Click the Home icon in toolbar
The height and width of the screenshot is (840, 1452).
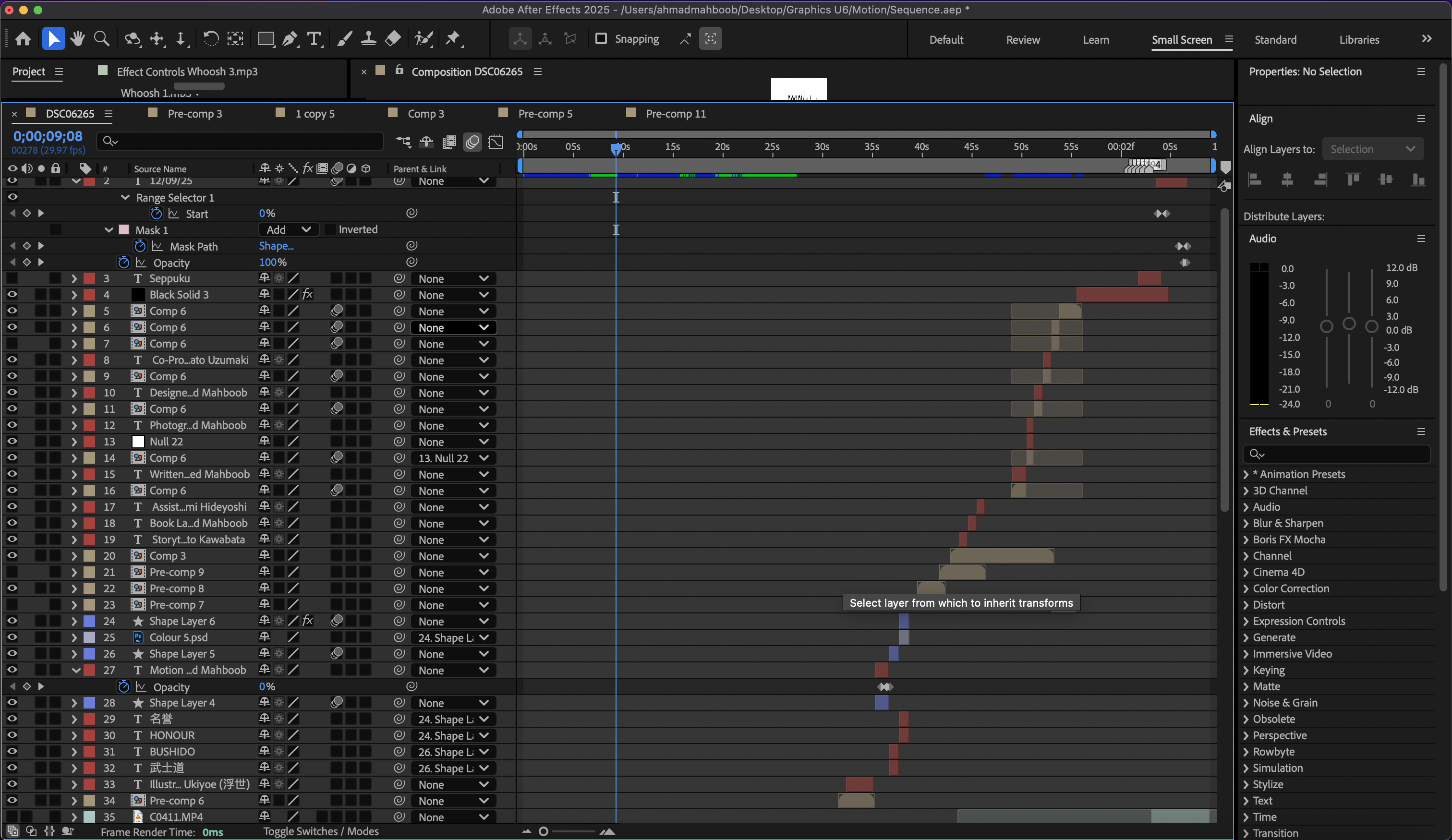[x=23, y=38]
